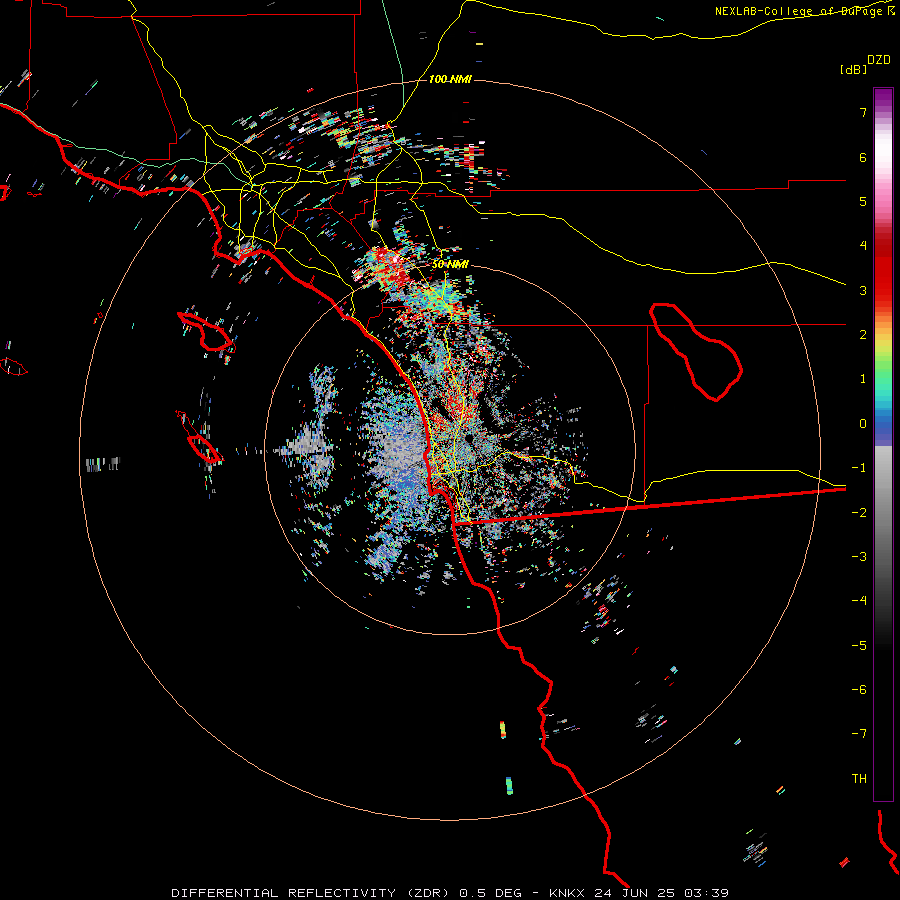Click the 100 NMI range ring label
900x900 pixels.
point(450,79)
